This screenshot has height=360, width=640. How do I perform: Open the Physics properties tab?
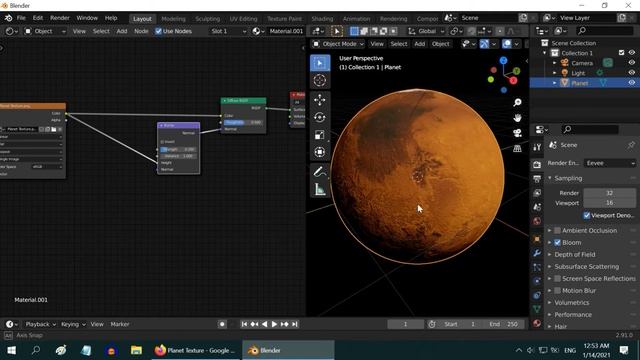[537, 281]
